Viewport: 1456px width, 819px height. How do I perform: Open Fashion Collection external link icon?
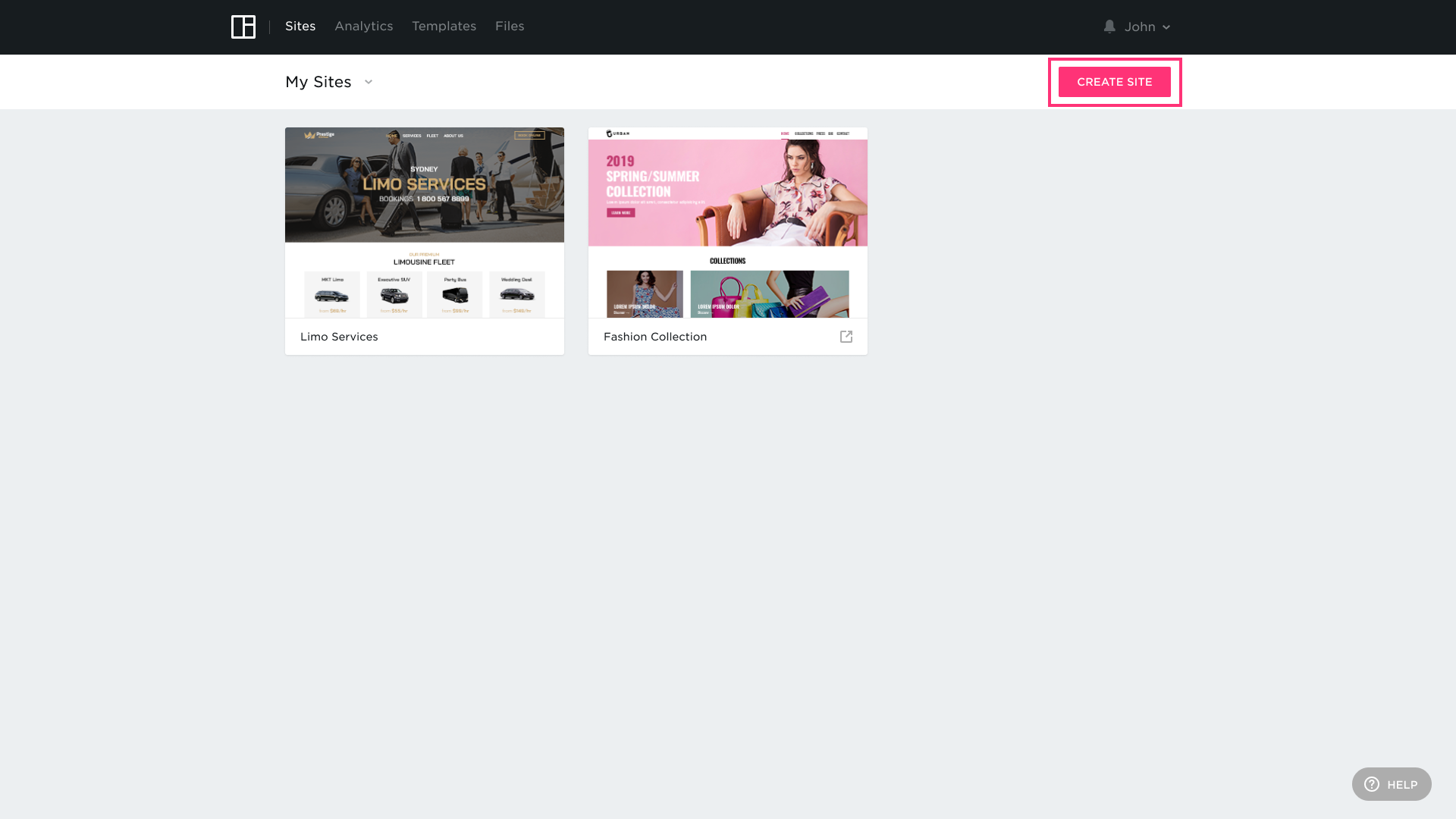[x=846, y=337]
